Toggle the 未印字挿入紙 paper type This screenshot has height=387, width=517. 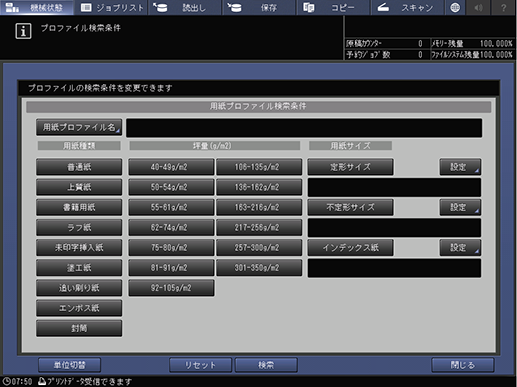pyautogui.click(x=79, y=248)
